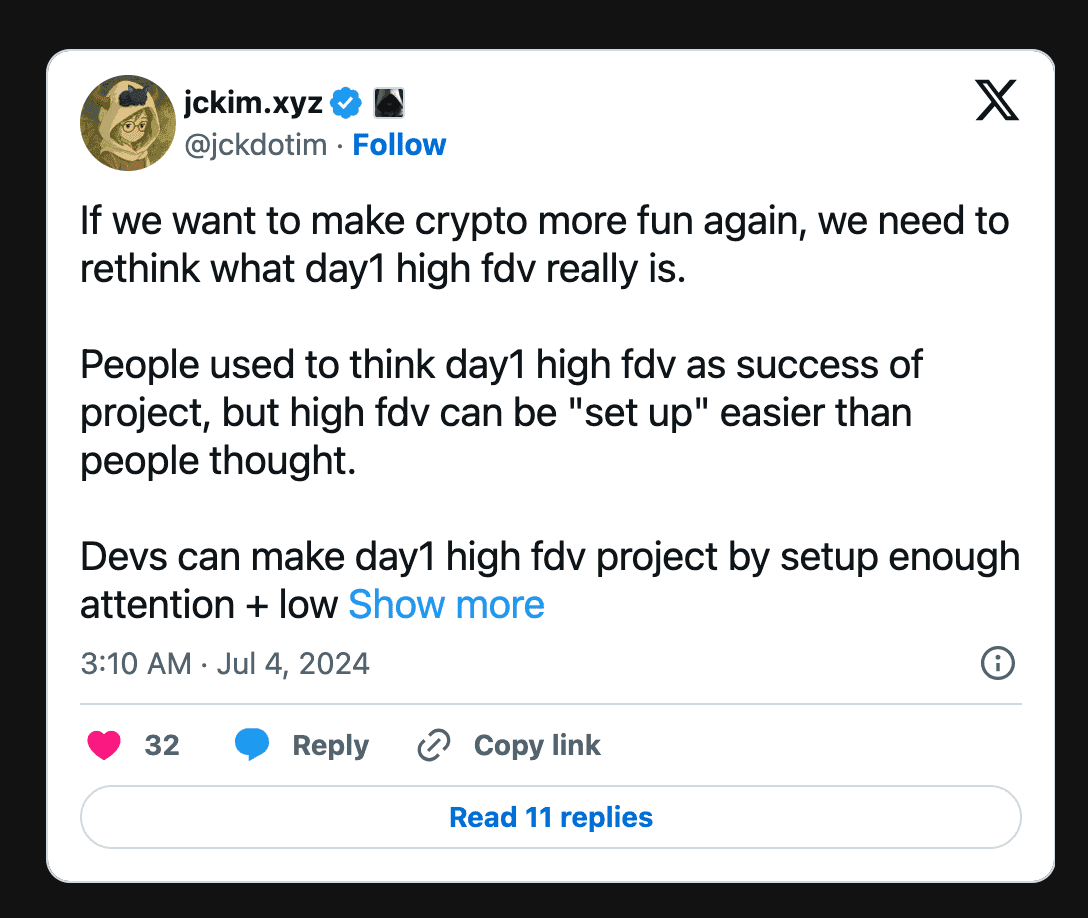
Task: Click the blue reply speech bubble icon
Action: [x=252, y=745]
